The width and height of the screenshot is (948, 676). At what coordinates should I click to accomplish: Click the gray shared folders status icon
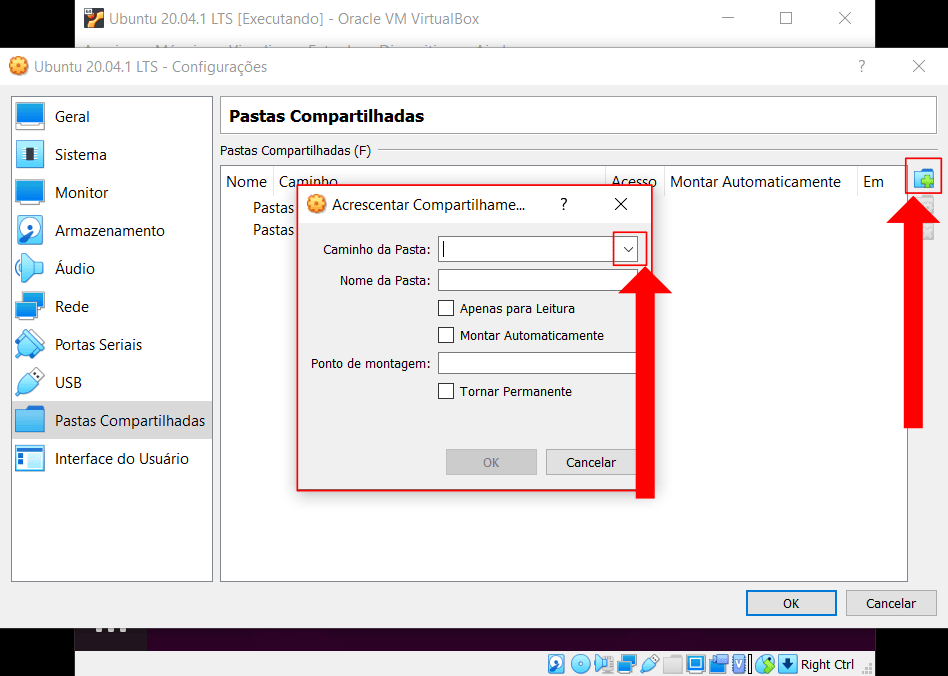click(673, 664)
